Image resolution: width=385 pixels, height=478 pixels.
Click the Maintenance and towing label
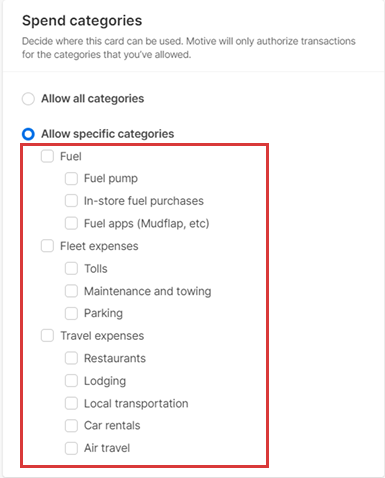coord(148,291)
